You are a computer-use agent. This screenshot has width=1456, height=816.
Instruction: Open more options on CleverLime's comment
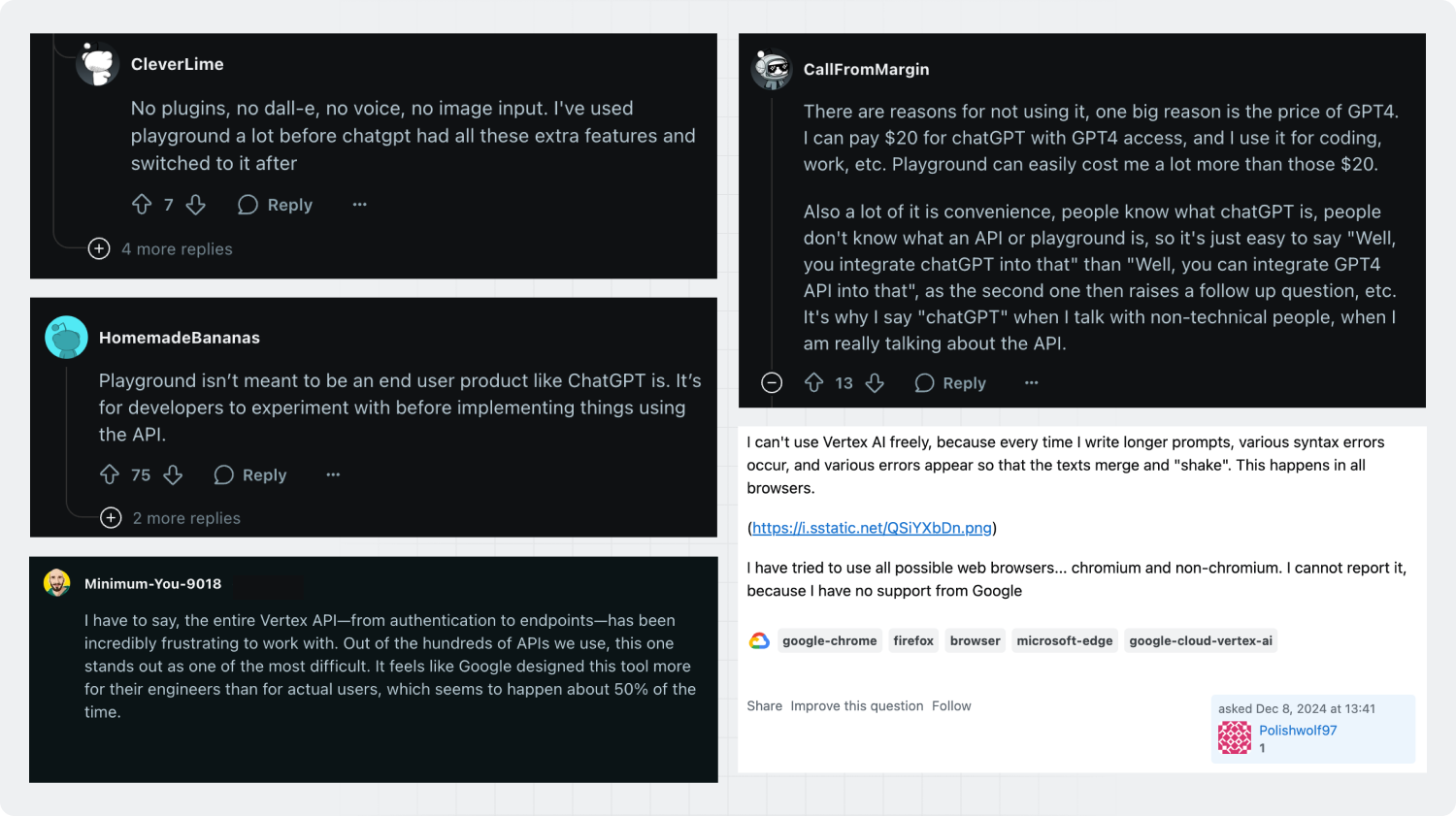click(360, 205)
